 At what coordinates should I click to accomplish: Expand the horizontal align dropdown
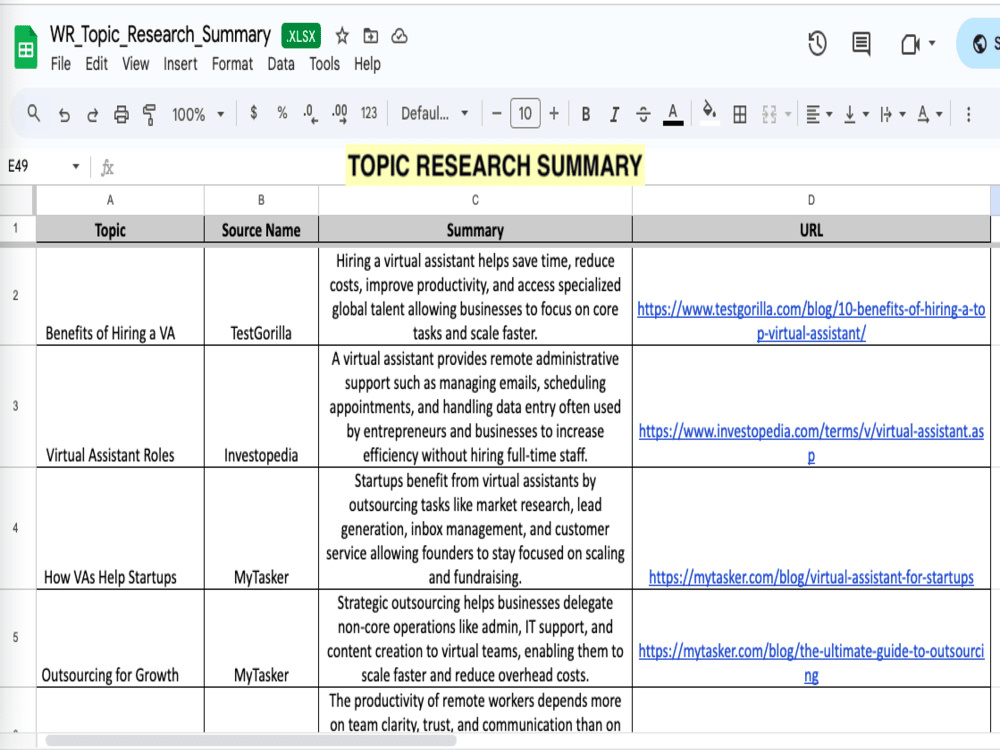pyautogui.click(x=819, y=115)
